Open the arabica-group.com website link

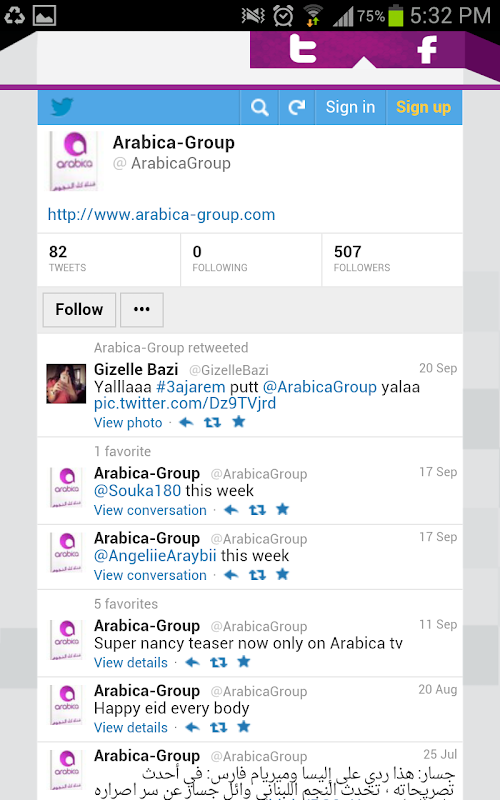point(161,214)
